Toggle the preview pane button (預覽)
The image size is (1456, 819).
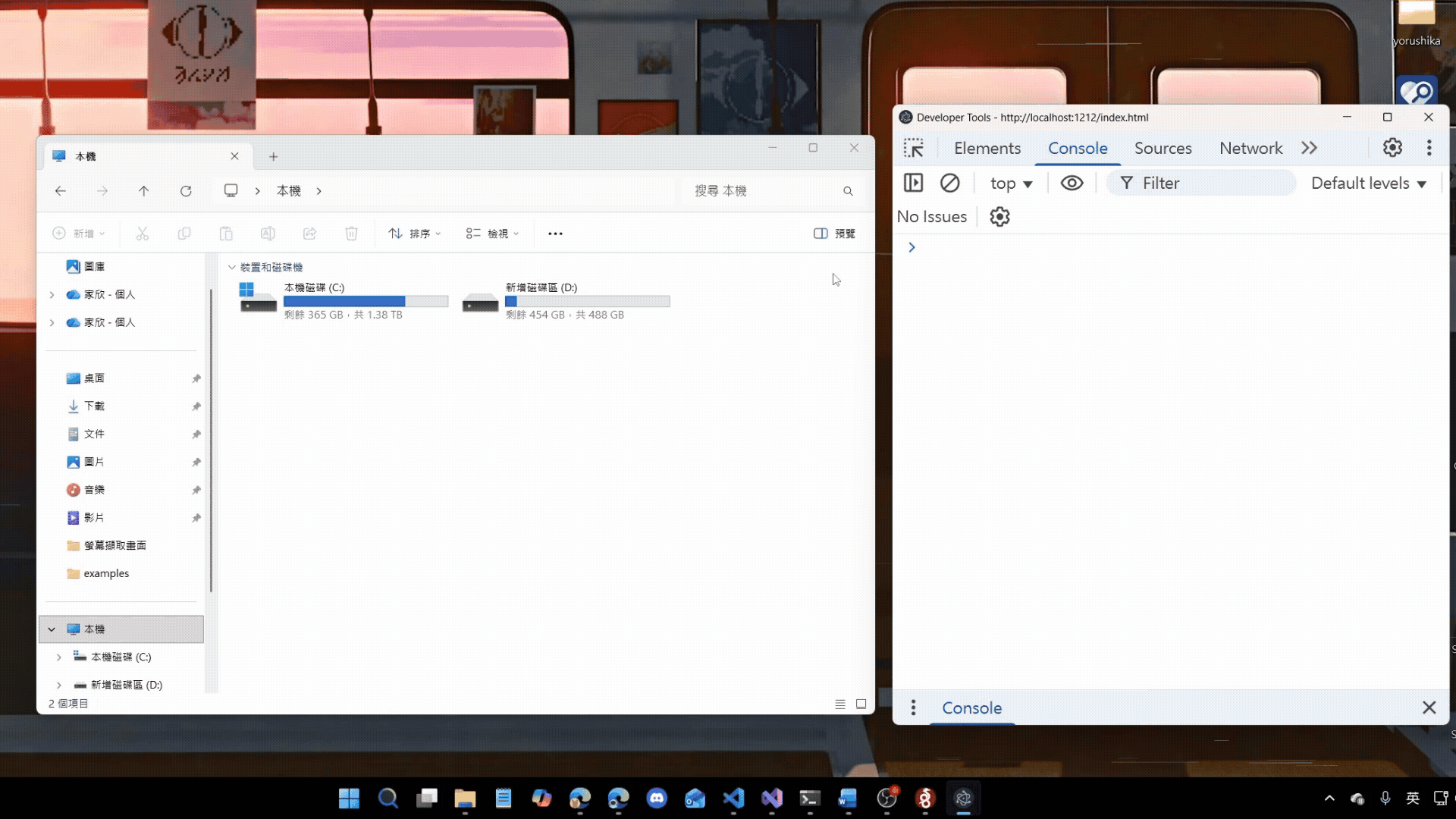(x=834, y=234)
